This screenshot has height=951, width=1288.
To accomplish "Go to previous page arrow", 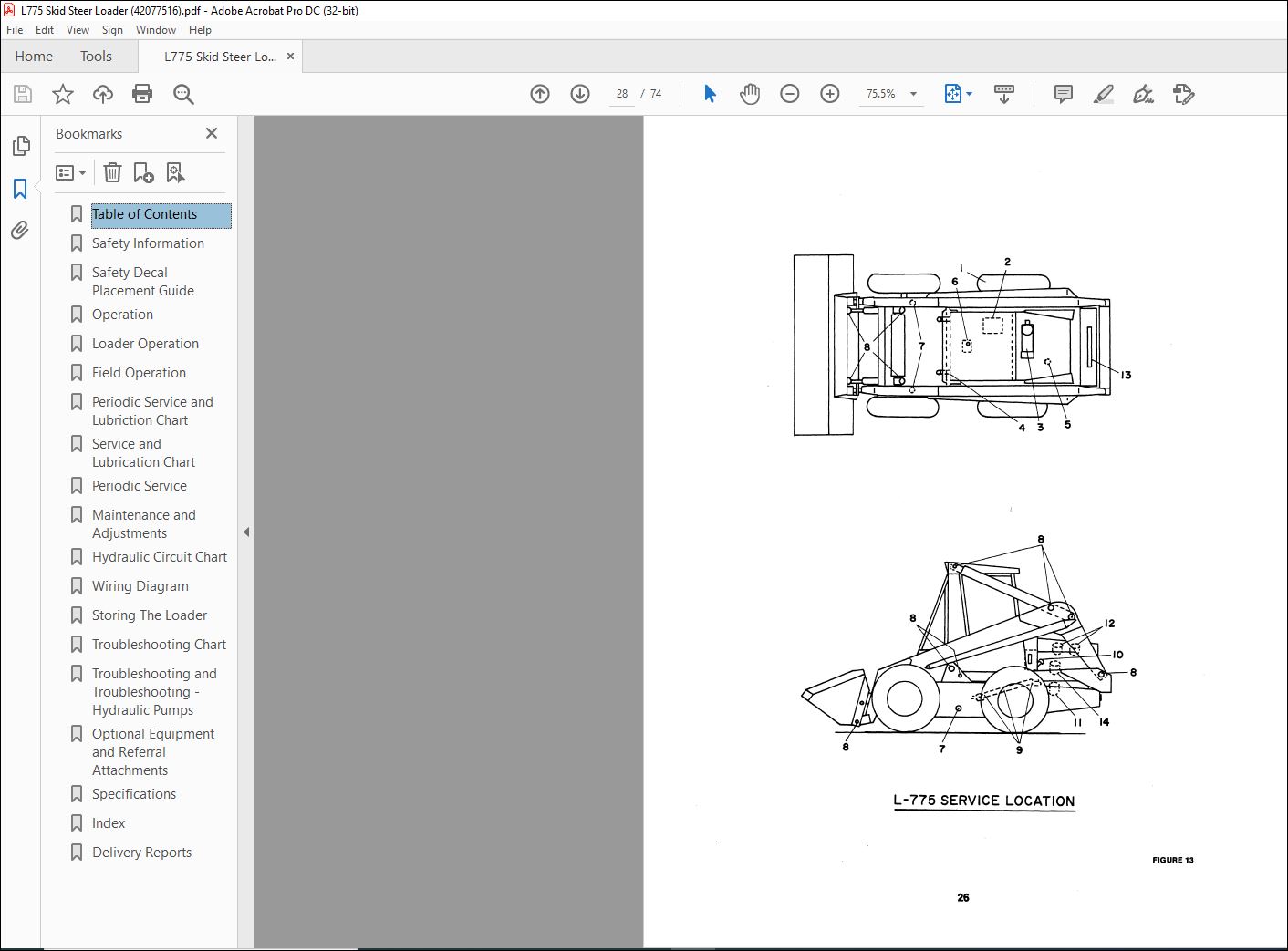I will pos(540,94).
